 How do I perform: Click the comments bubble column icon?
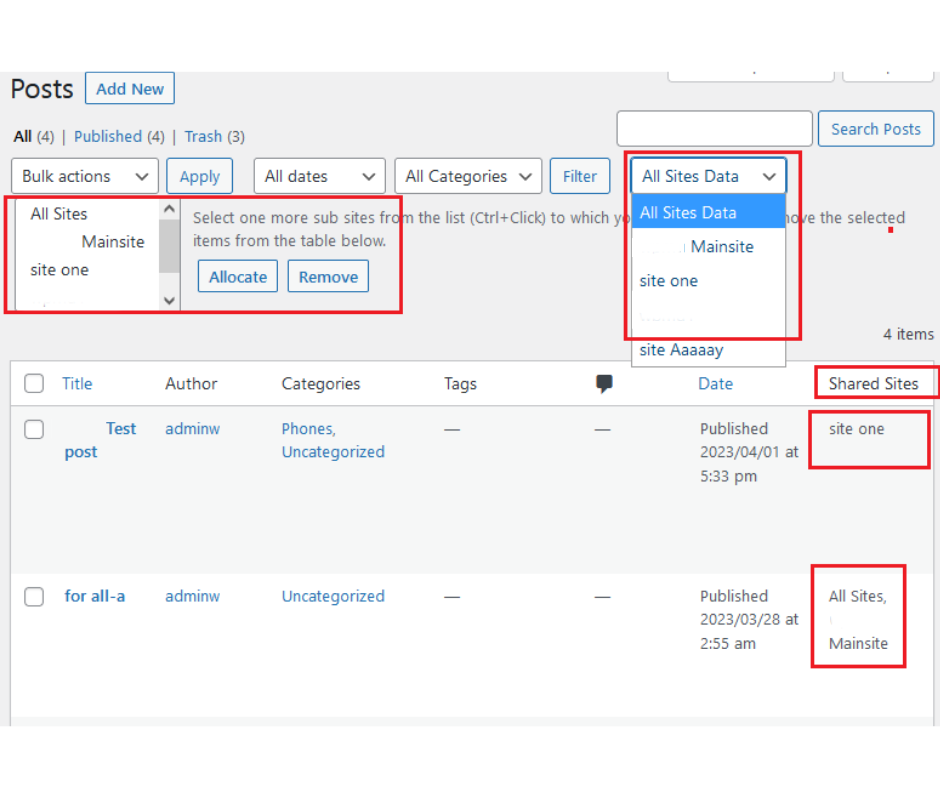click(604, 383)
